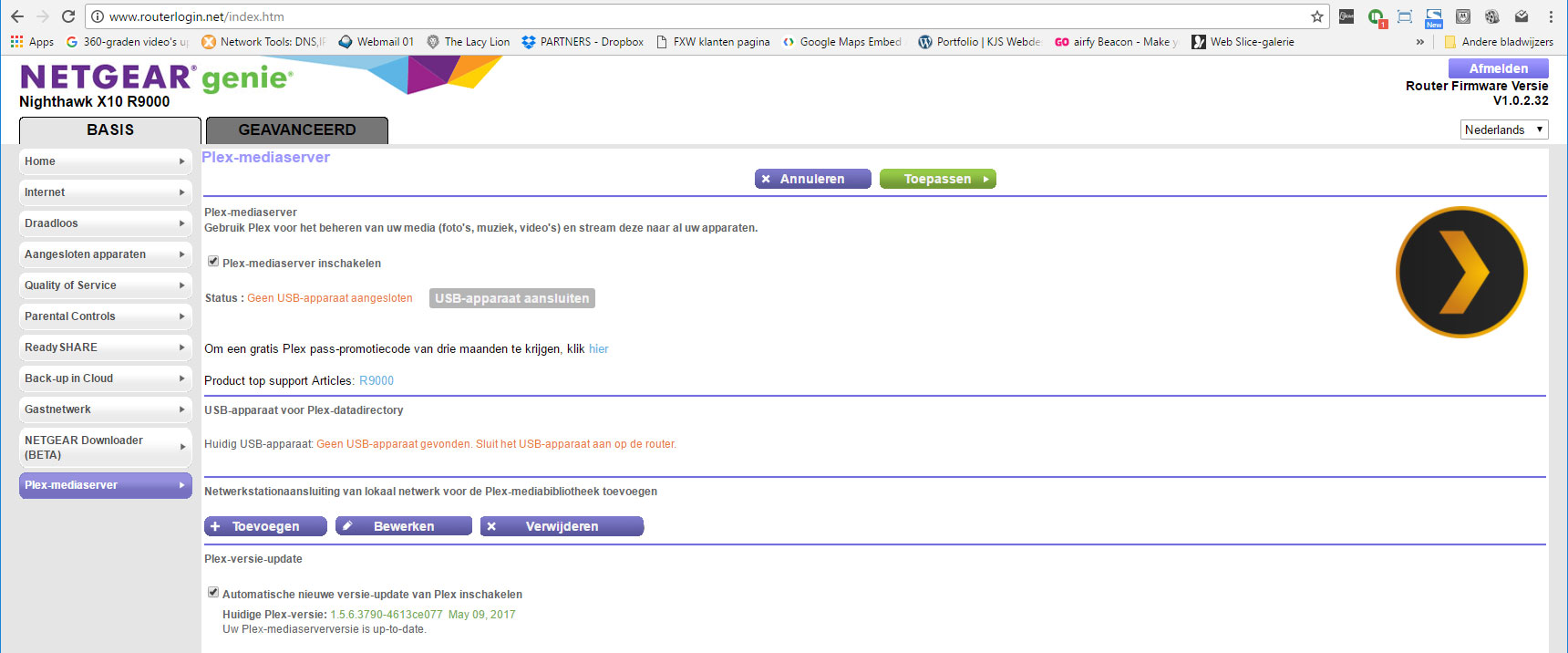This screenshot has height=653, width=1568.
Task: Open the green extension with red badge
Action: pyautogui.click(x=1377, y=16)
